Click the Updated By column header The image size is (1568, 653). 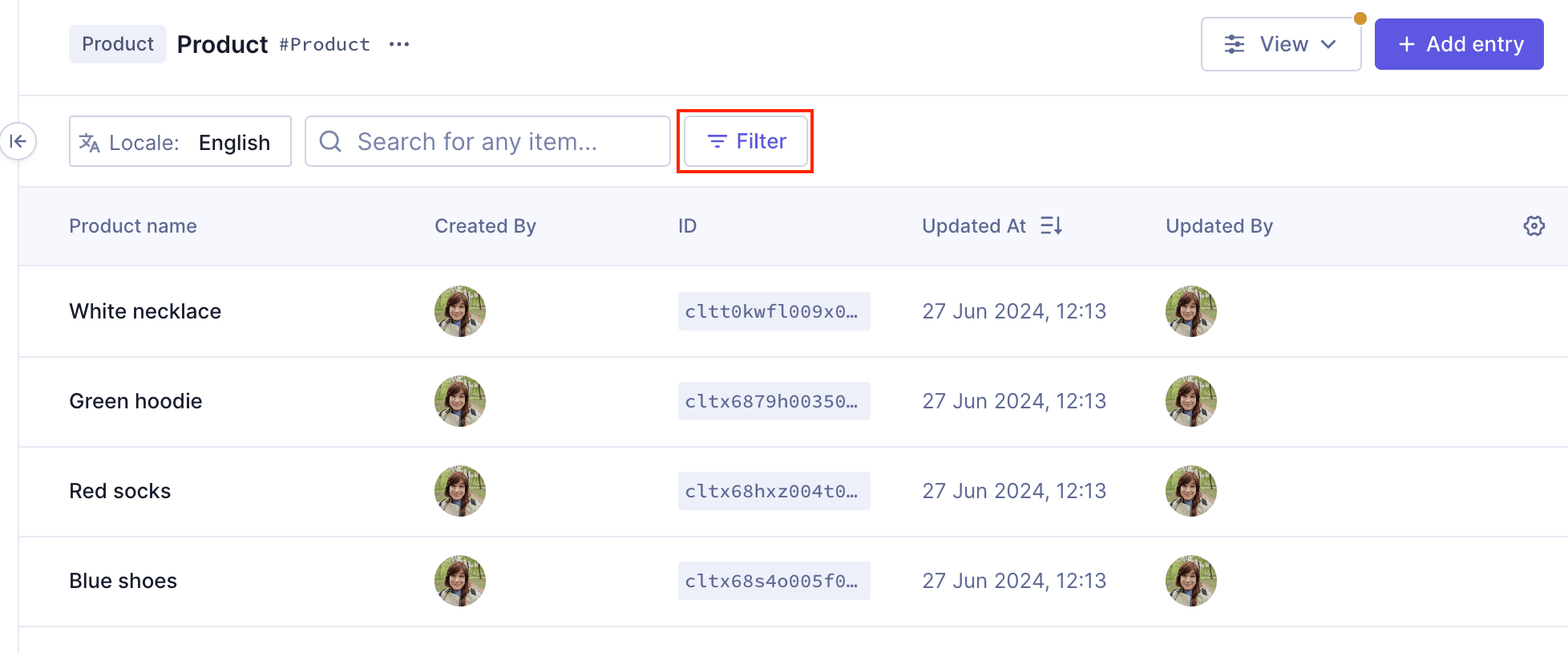[x=1218, y=226]
